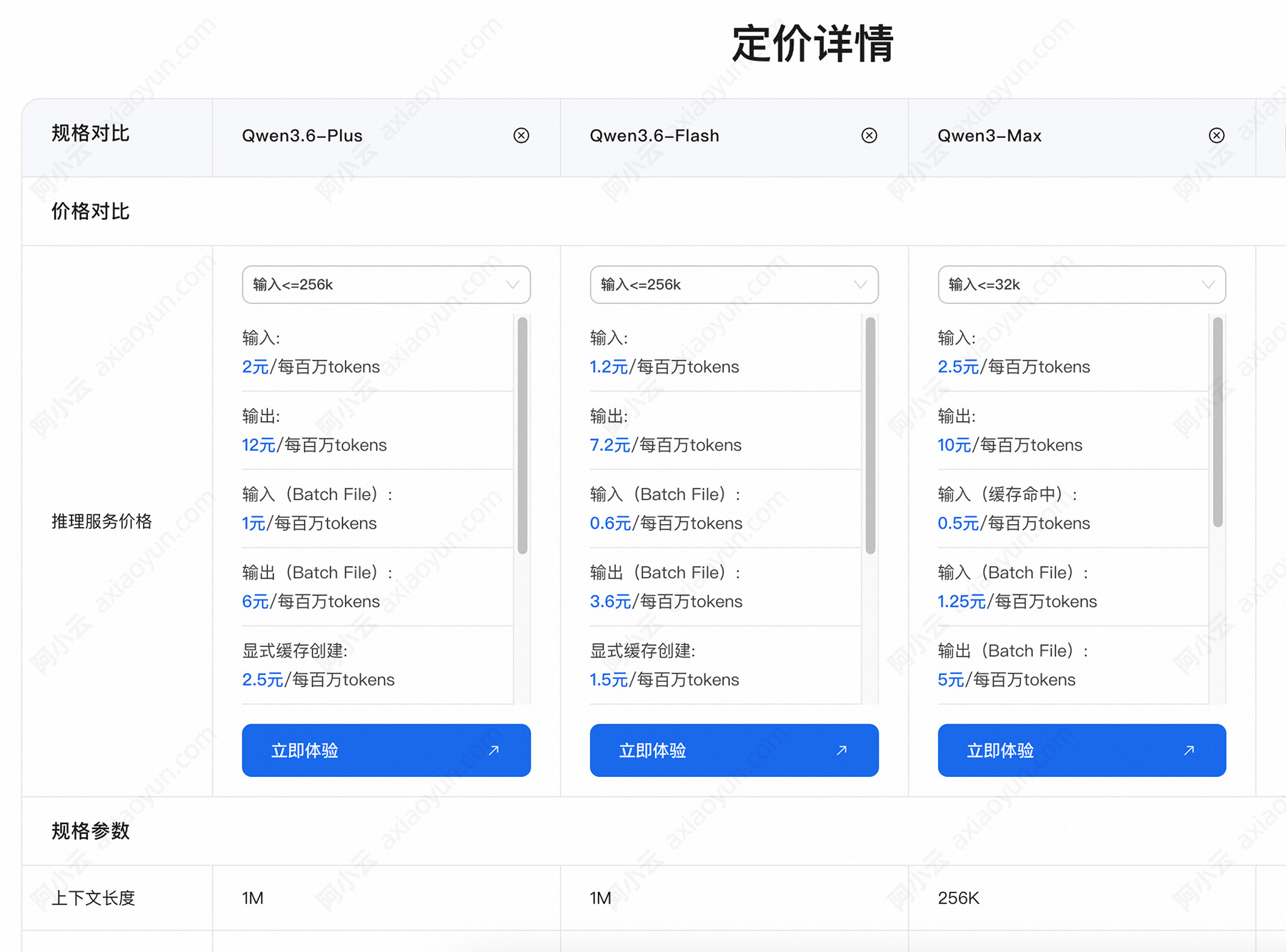Open Qwen3-Max 输入<=32k dropdown
Viewport: 1286px width, 952px height.
1082,285
